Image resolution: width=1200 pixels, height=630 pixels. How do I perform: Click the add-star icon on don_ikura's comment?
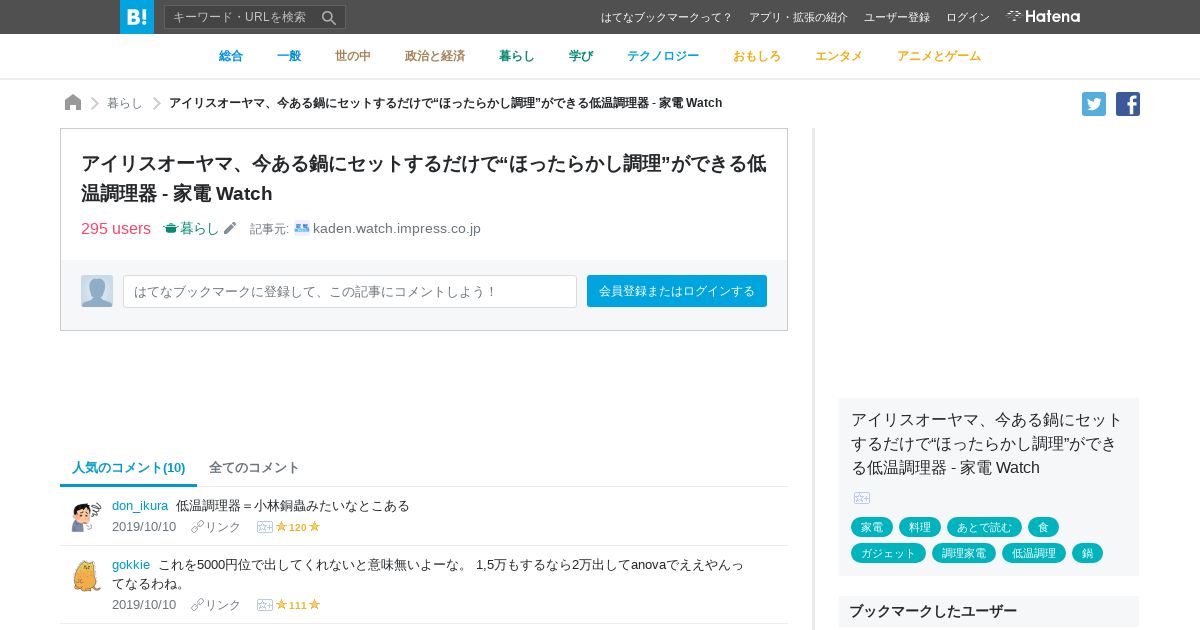tap(265, 527)
